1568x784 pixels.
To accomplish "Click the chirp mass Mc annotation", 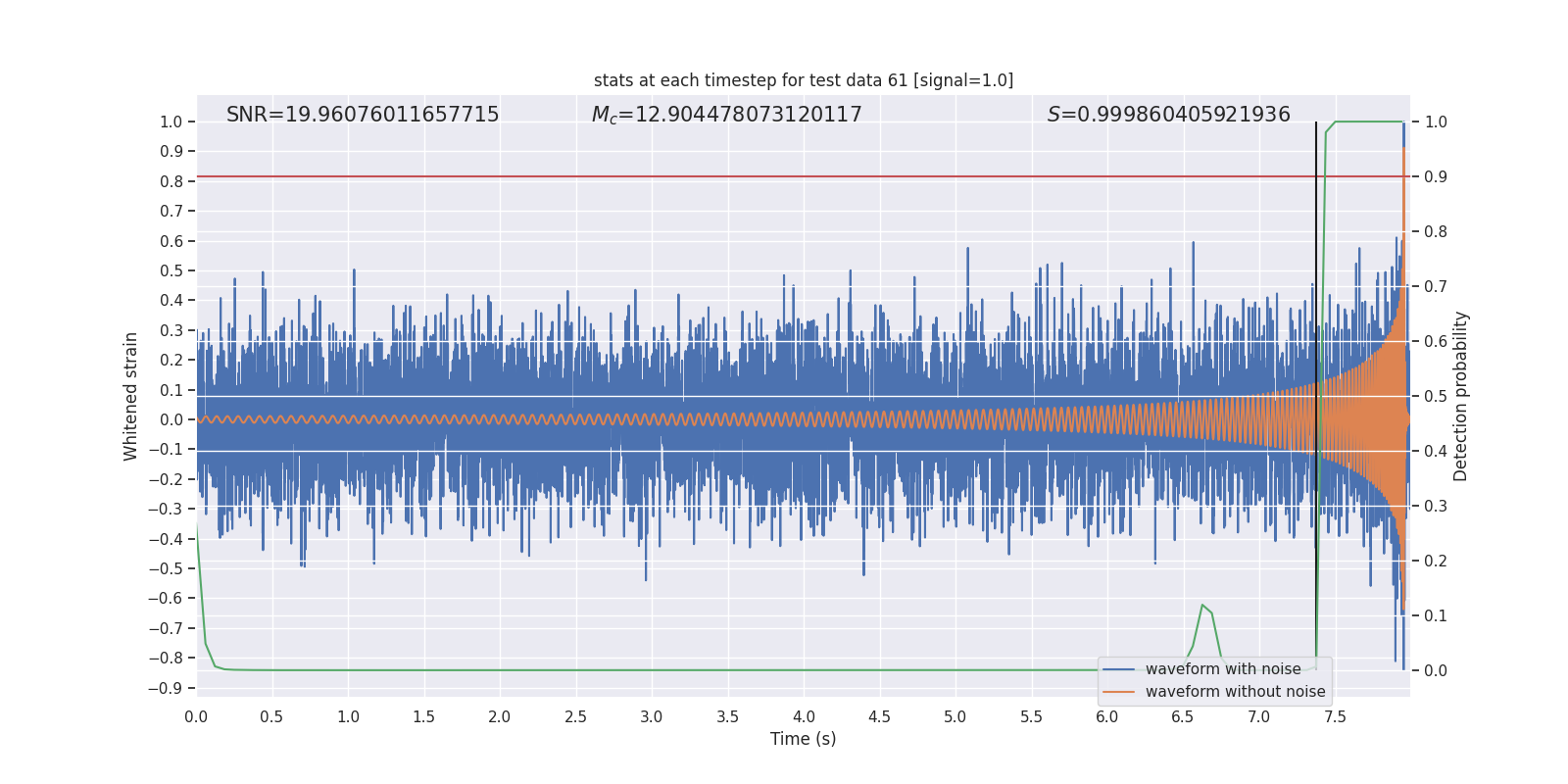I will [726, 115].
